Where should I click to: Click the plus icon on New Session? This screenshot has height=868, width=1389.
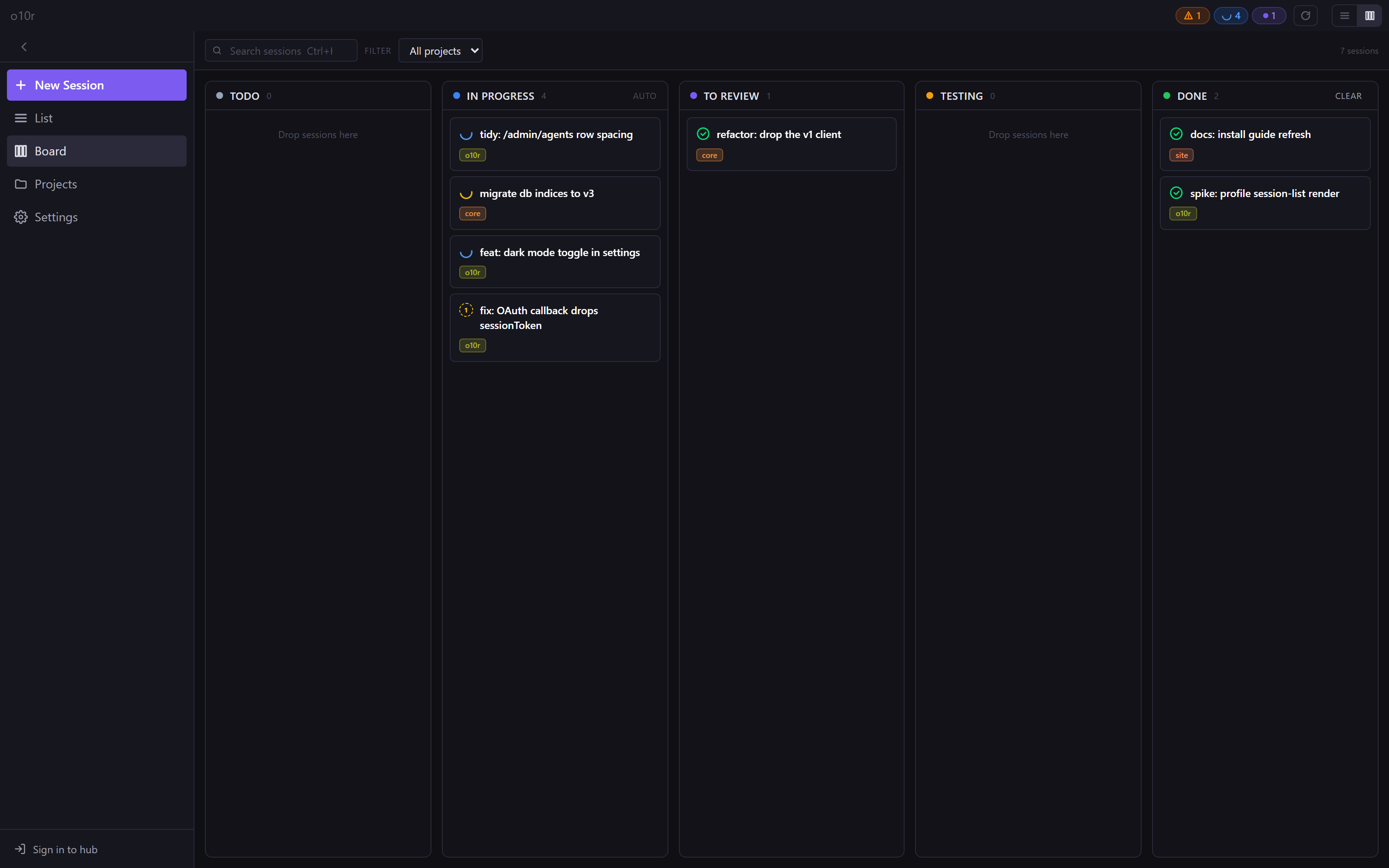point(21,85)
